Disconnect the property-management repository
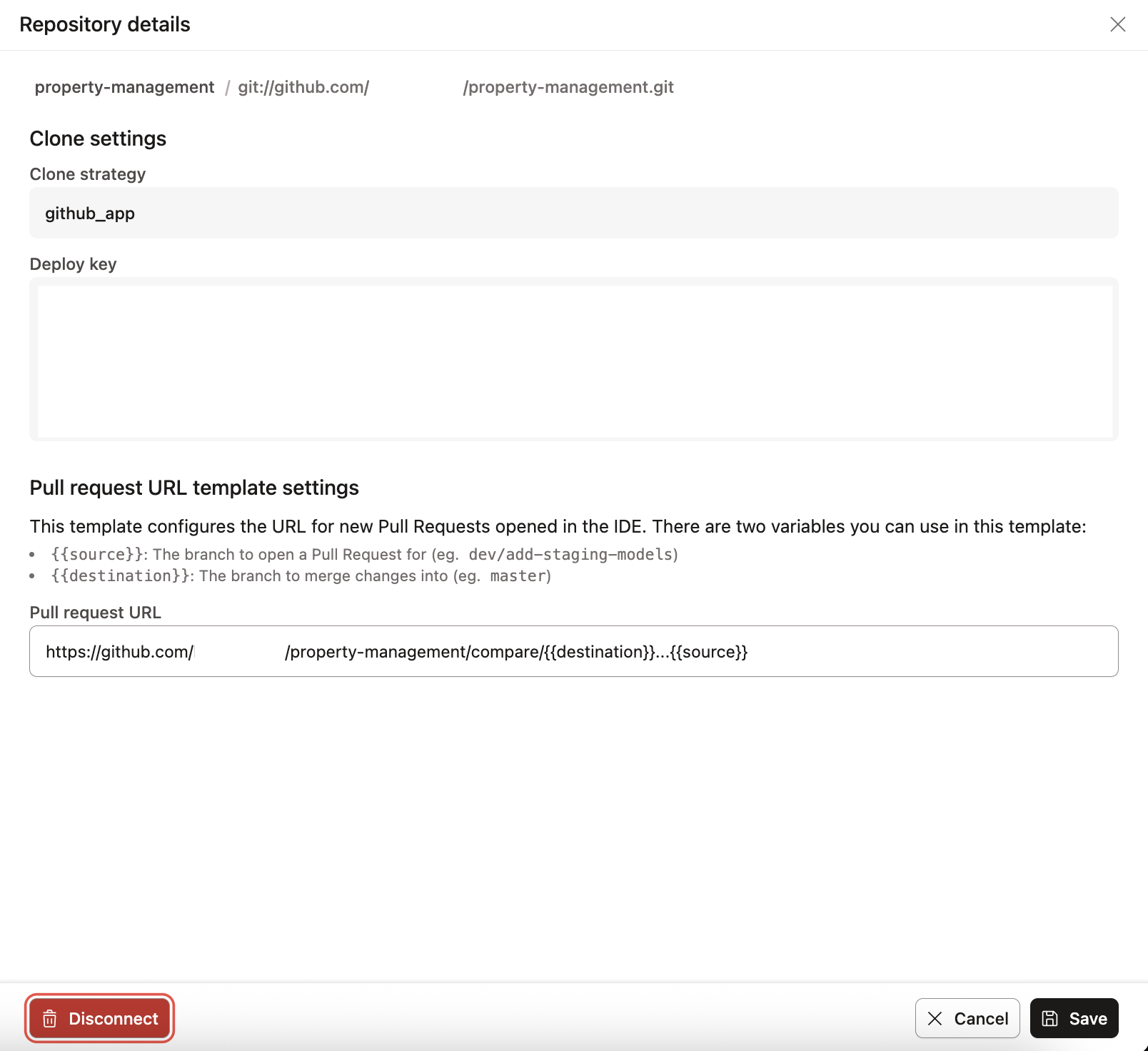This screenshot has height=1051, width=1148. [99, 1018]
